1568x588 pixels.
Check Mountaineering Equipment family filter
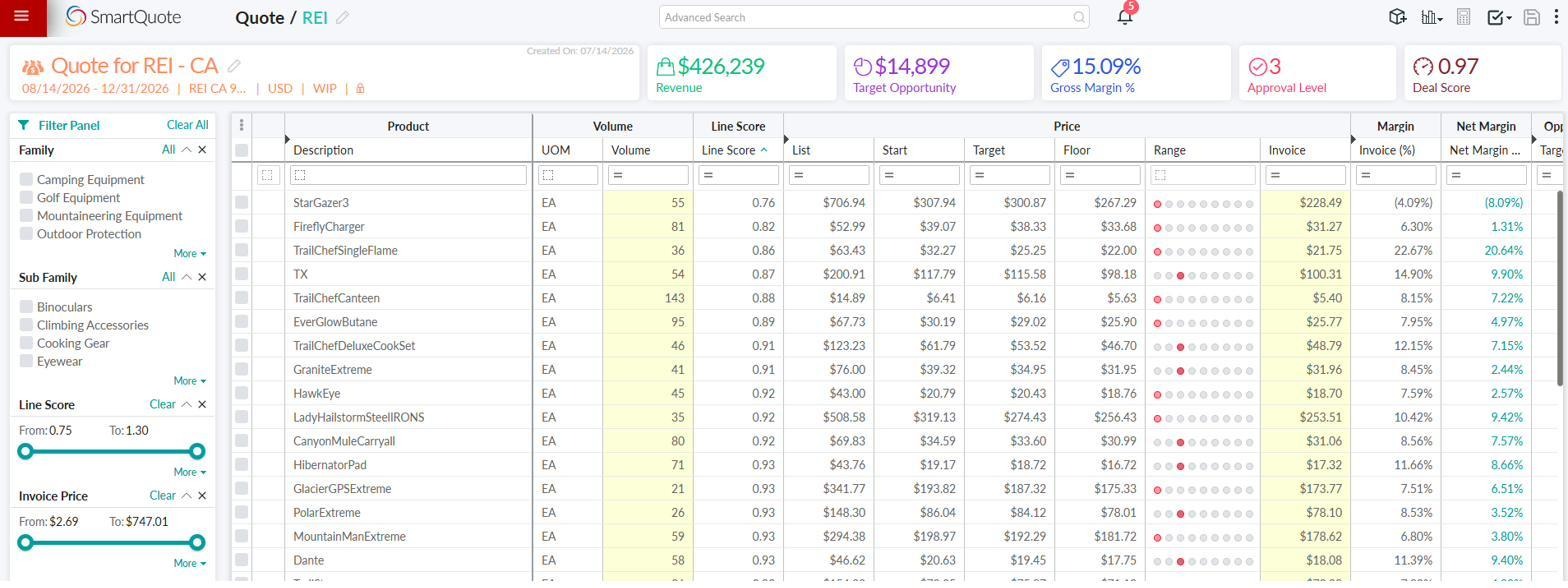tap(26, 215)
